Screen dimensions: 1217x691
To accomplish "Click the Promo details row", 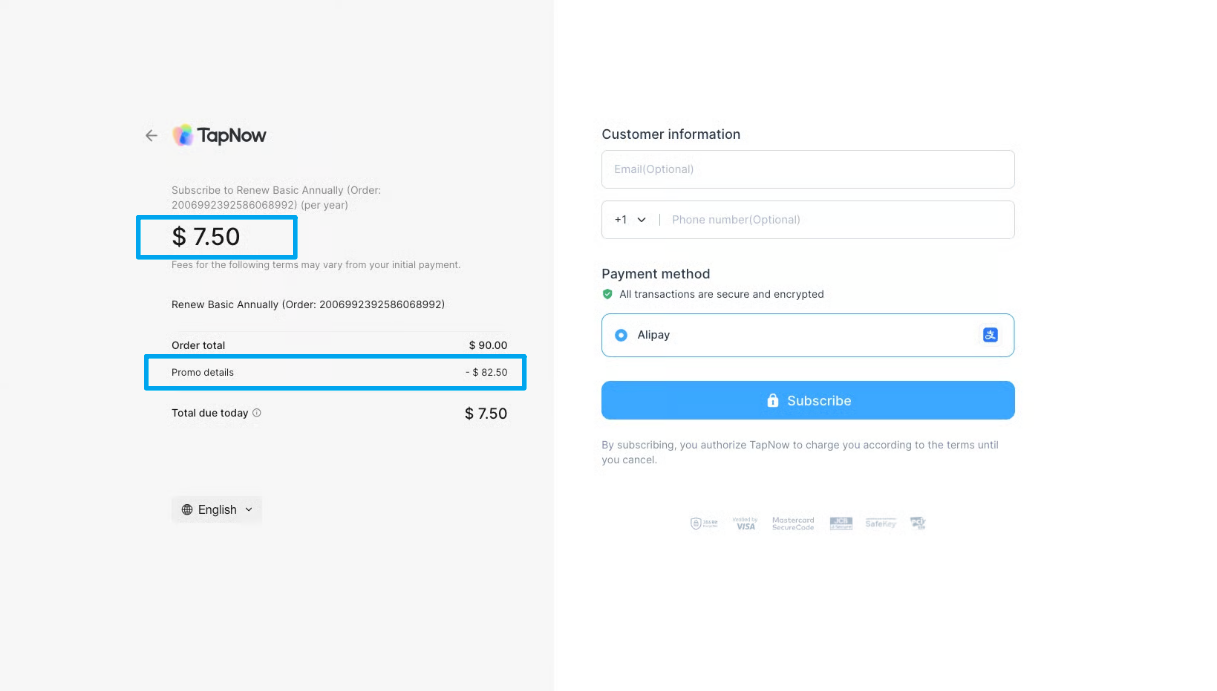I will (x=336, y=372).
